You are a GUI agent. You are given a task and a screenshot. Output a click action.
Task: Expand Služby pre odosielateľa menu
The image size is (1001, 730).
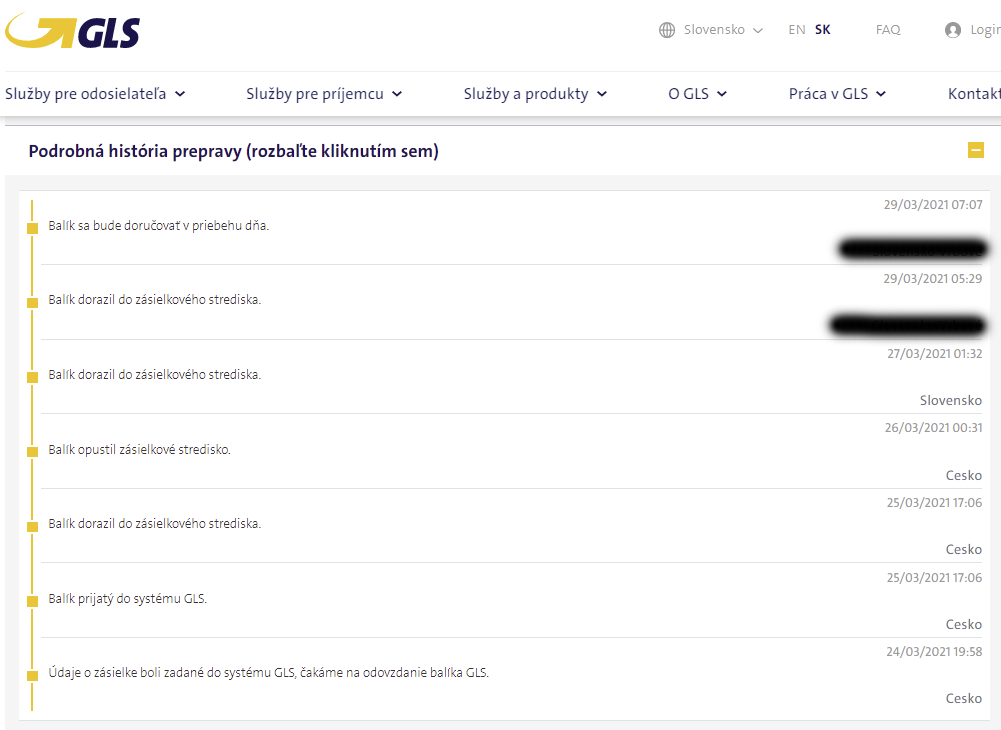(95, 94)
